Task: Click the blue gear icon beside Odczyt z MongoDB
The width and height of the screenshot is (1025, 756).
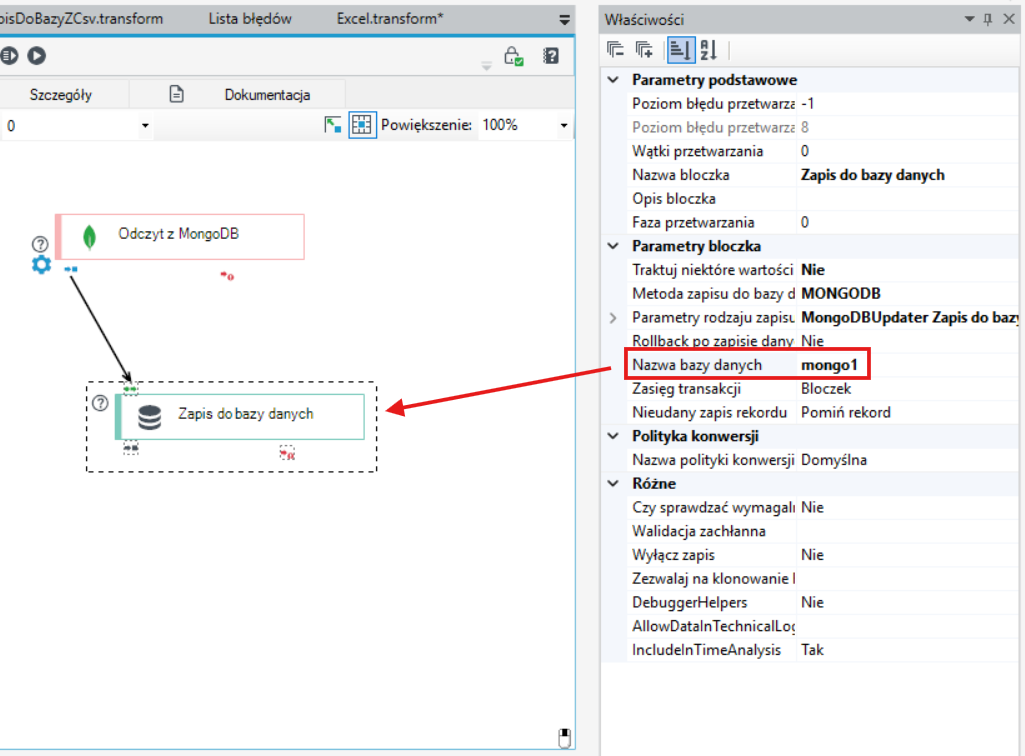Action: point(41,265)
